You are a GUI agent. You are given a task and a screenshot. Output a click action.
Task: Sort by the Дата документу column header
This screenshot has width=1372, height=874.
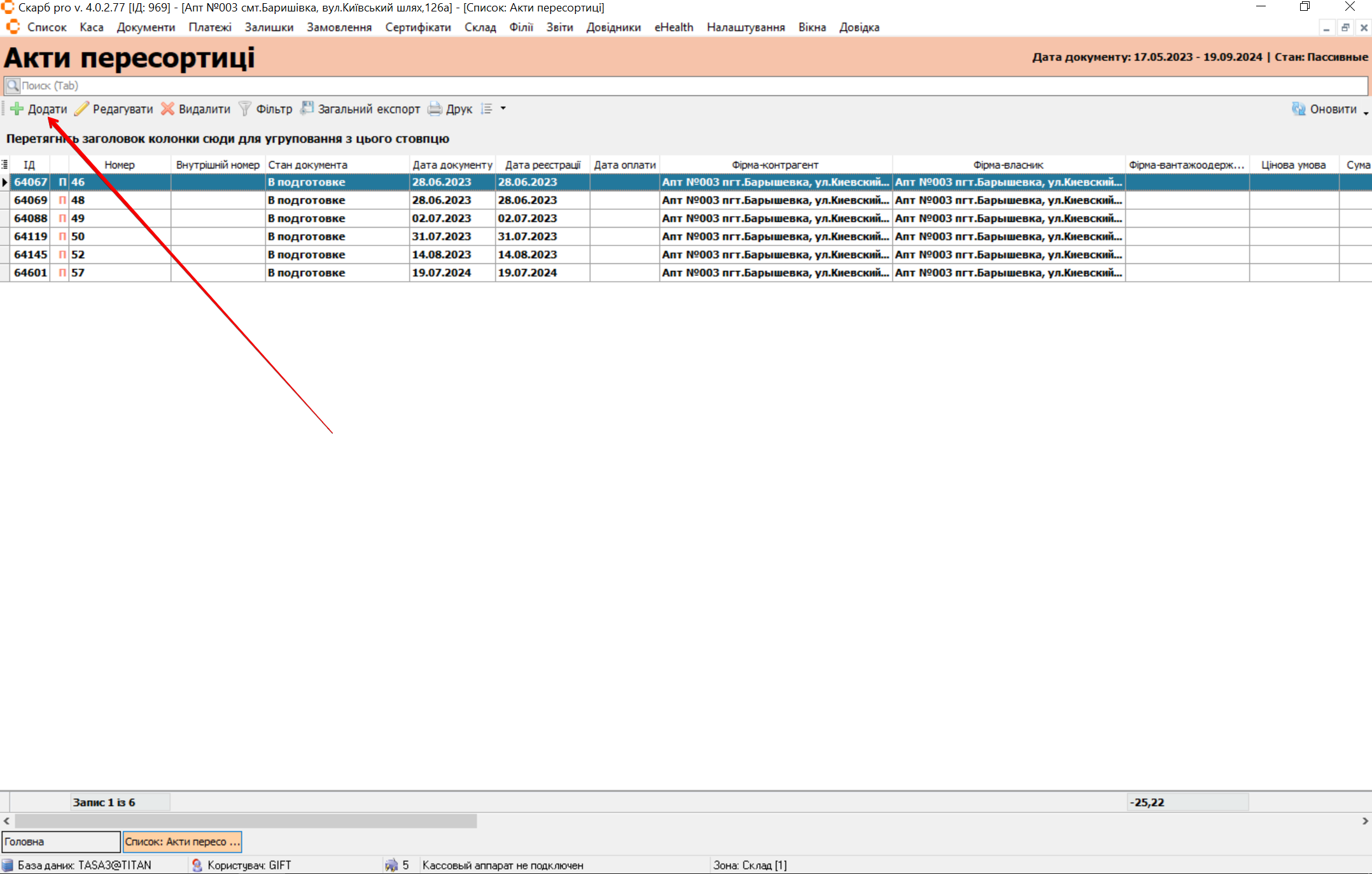tap(452, 165)
